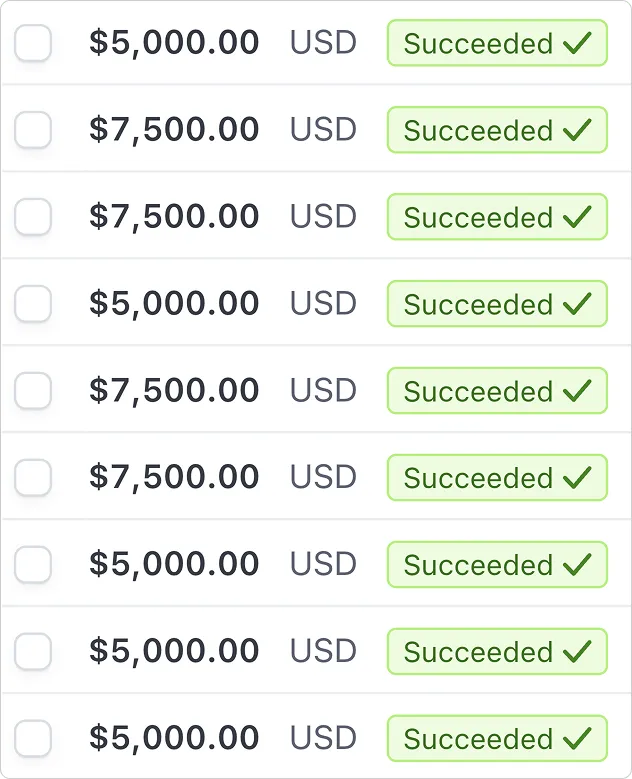
Task: Click the $5,000.00 amount in the eighth row
Action: 174,652
